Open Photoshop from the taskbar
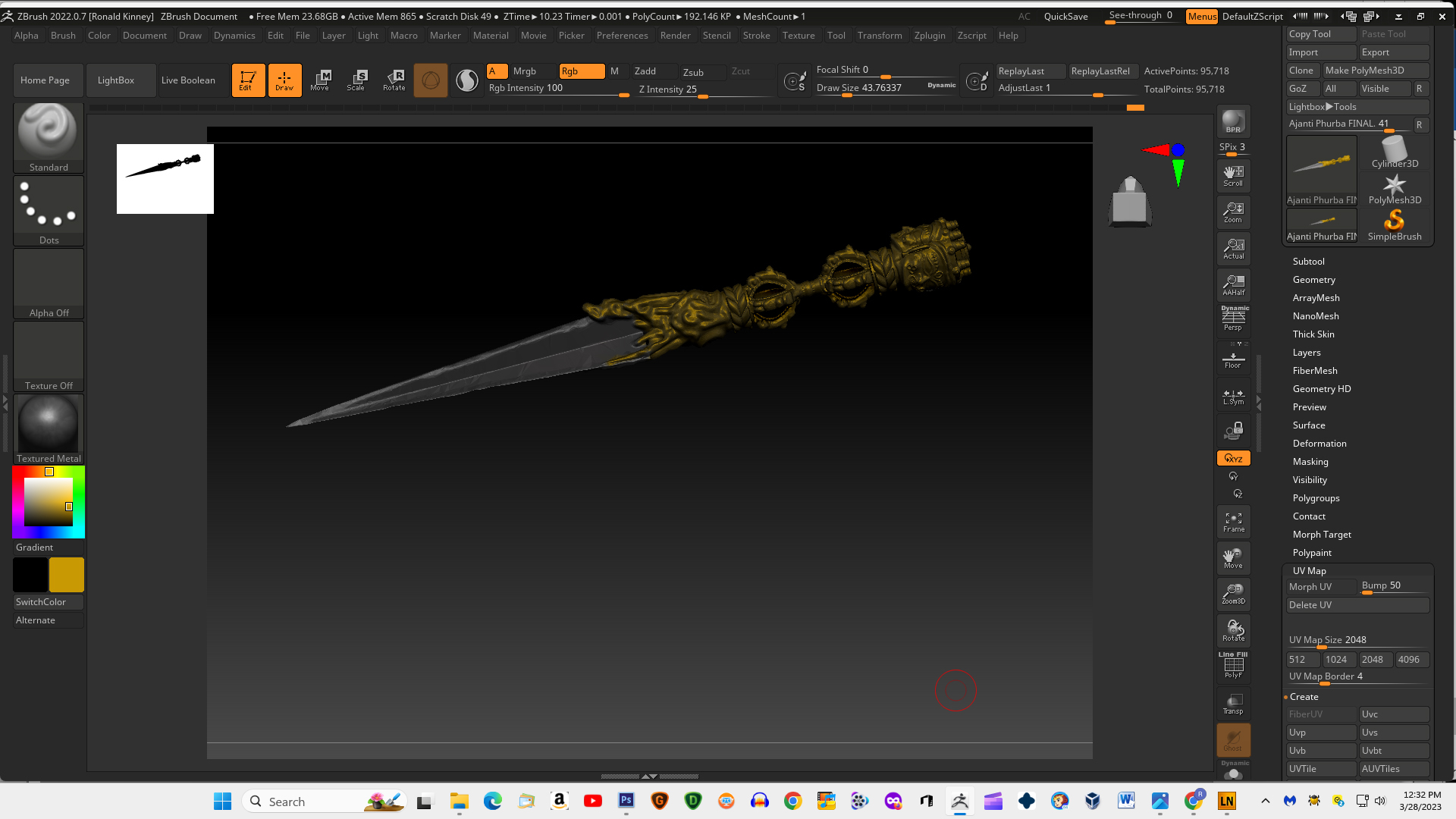The width and height of the screenshot is (1456, 819). click(626, 801)
